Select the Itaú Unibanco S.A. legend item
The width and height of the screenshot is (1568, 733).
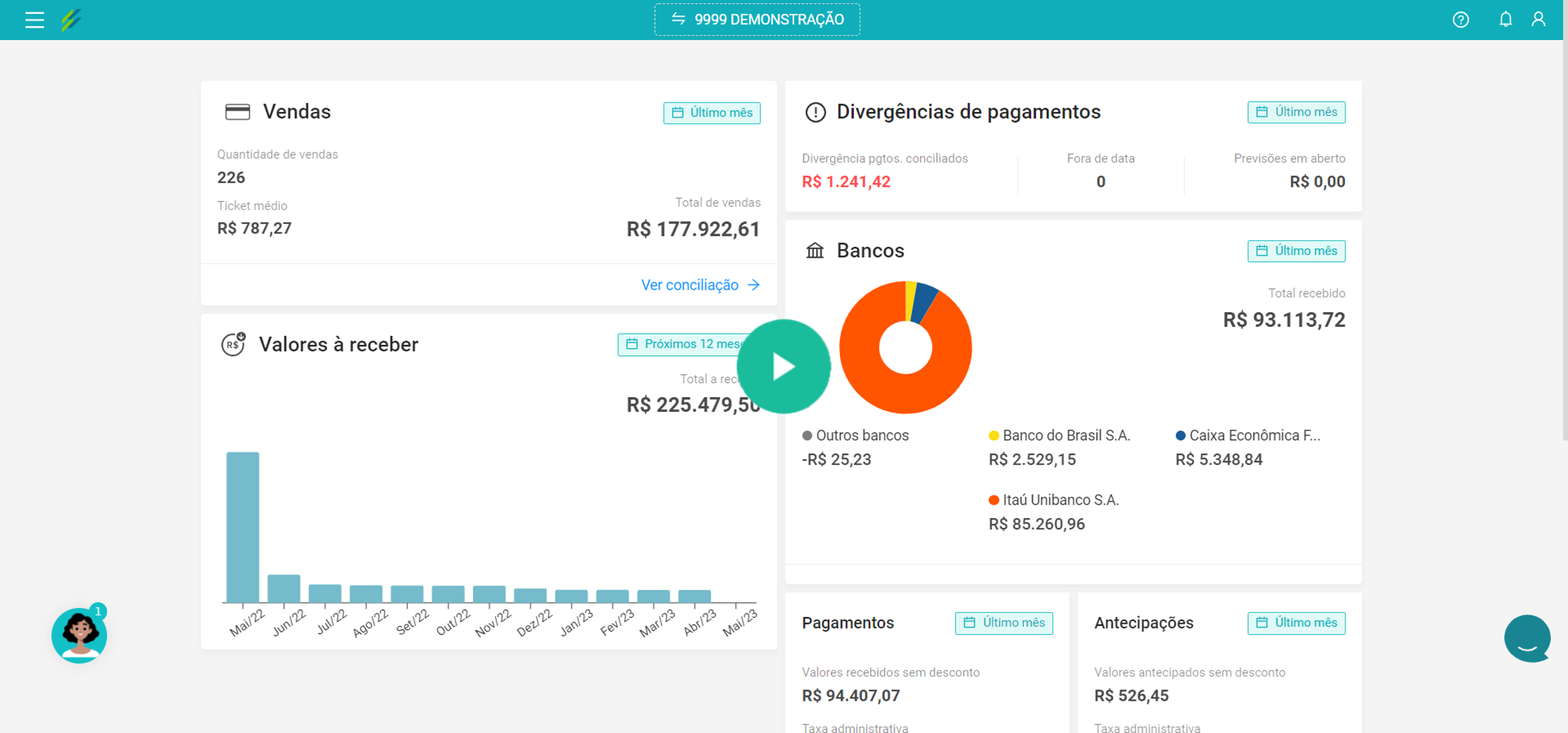click(x=1054, y=501)
